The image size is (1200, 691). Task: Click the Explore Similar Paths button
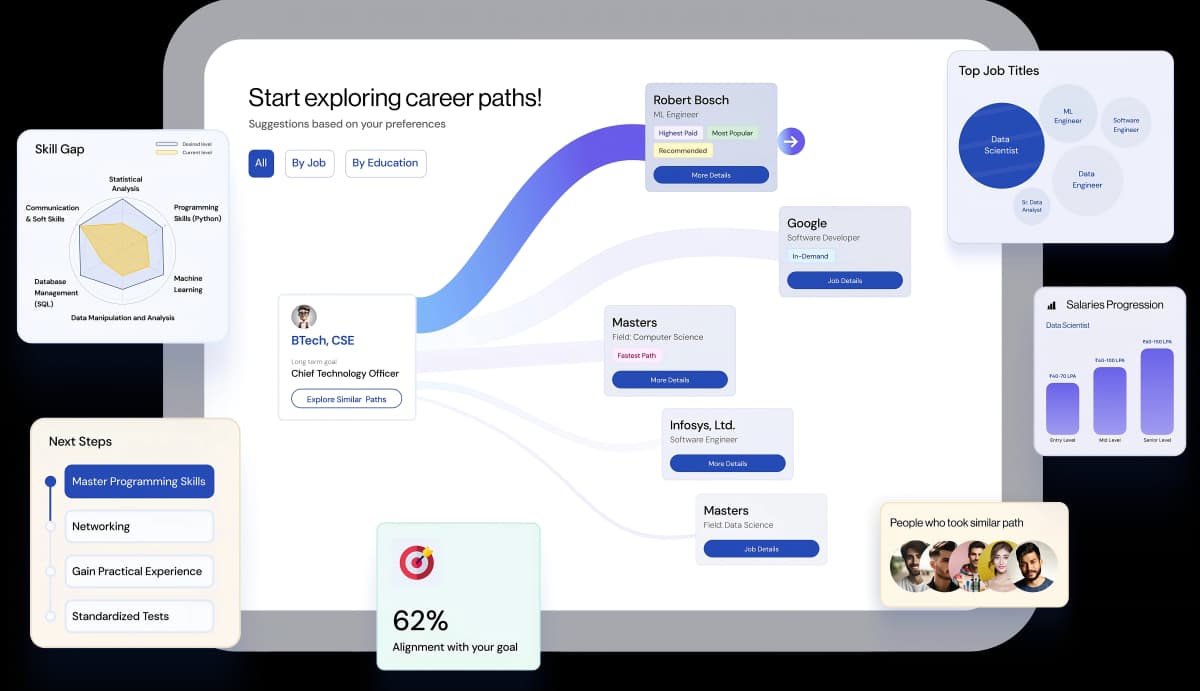click(x=346, y=399)
